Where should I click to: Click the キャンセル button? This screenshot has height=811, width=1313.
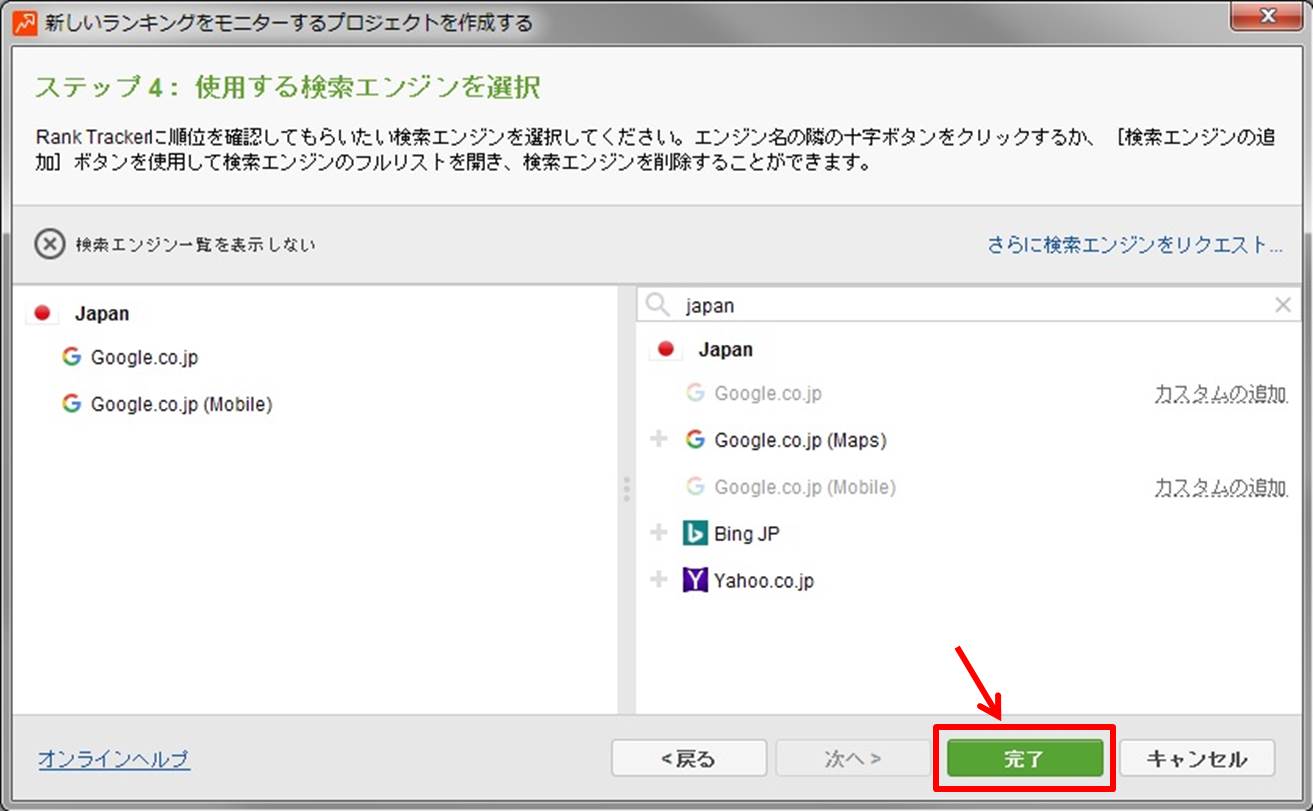1197,759
